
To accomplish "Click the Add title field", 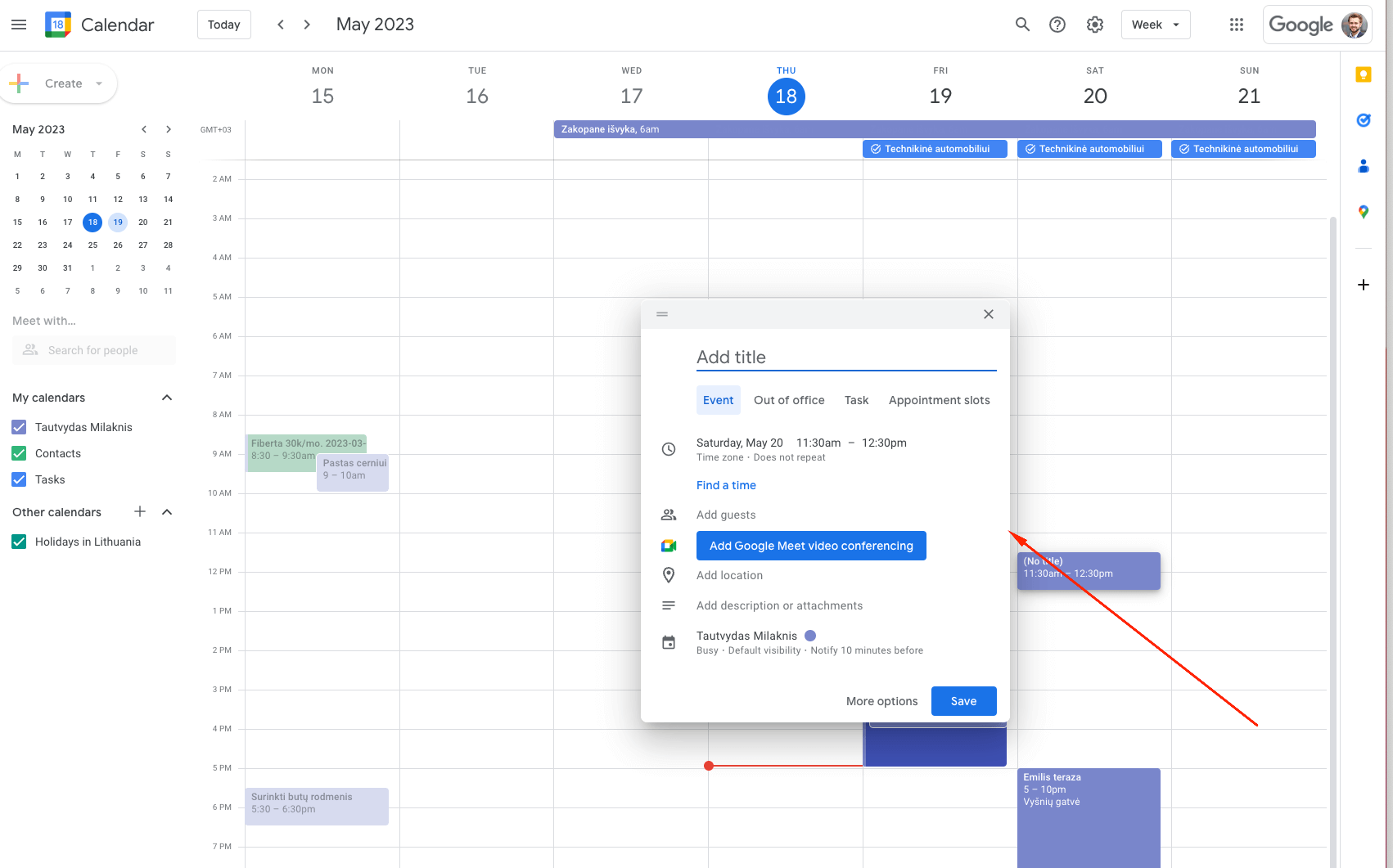I will 845,358.
